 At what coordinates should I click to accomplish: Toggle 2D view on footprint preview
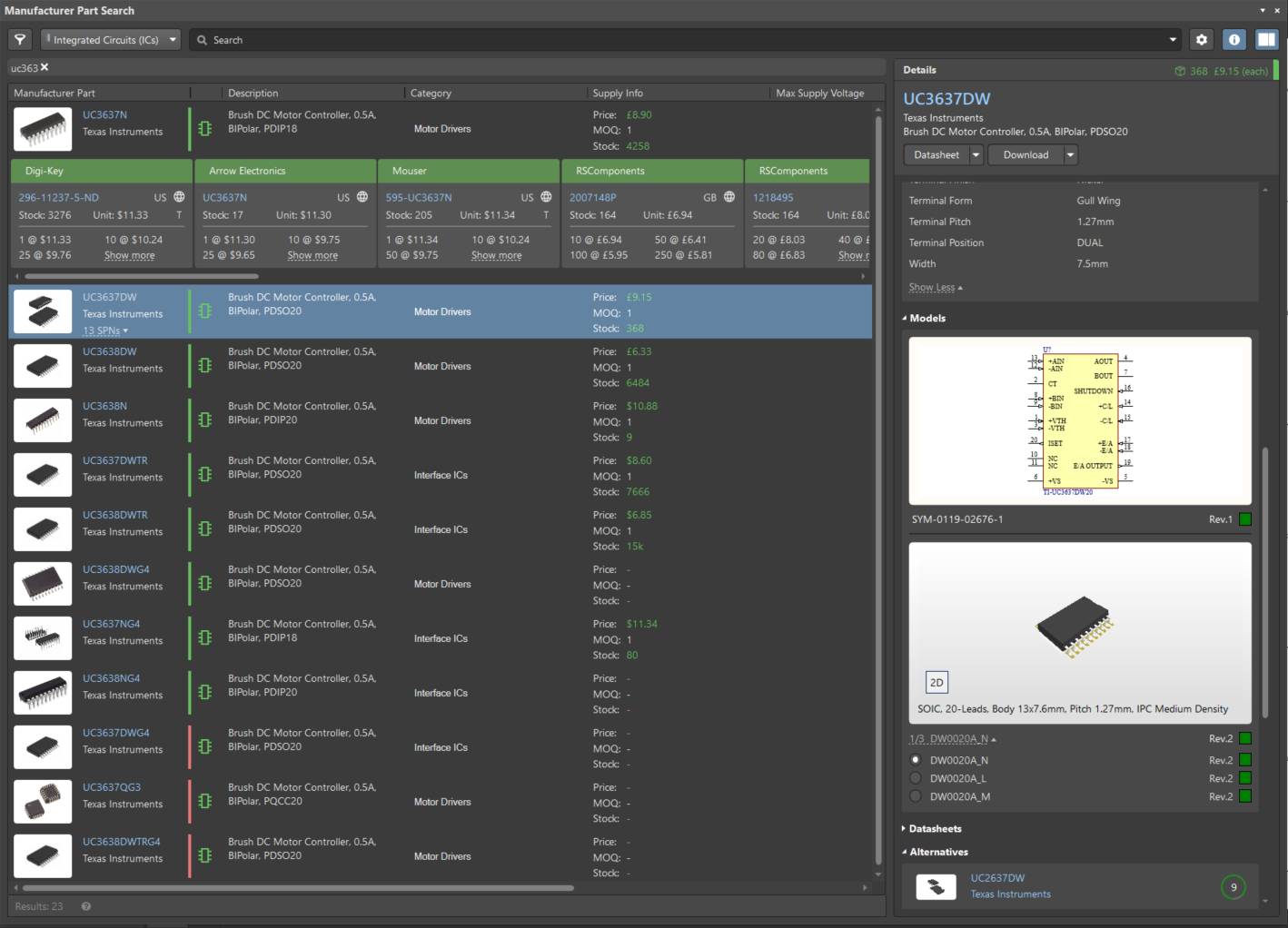(x=936, y=683)
